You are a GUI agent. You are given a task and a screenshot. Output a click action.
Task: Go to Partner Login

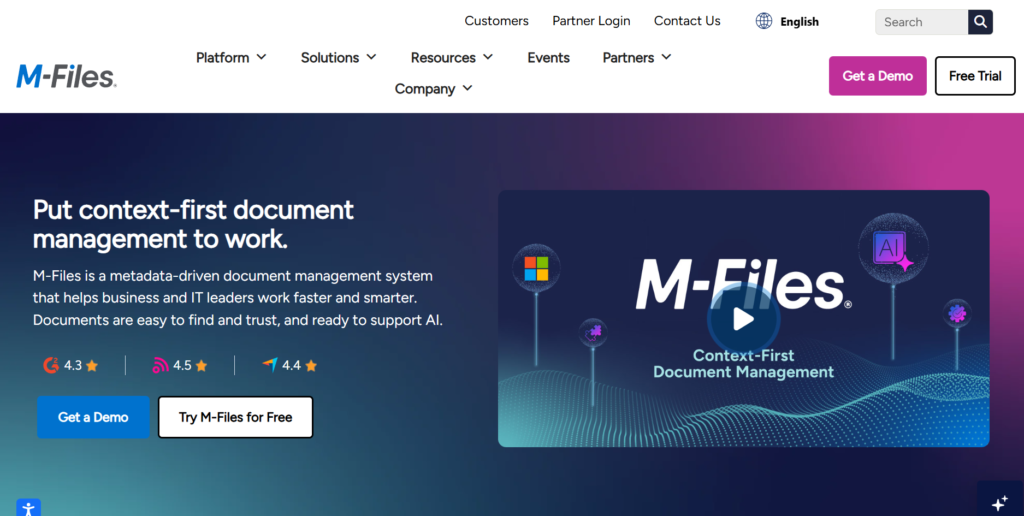click(x=591, y=21)
